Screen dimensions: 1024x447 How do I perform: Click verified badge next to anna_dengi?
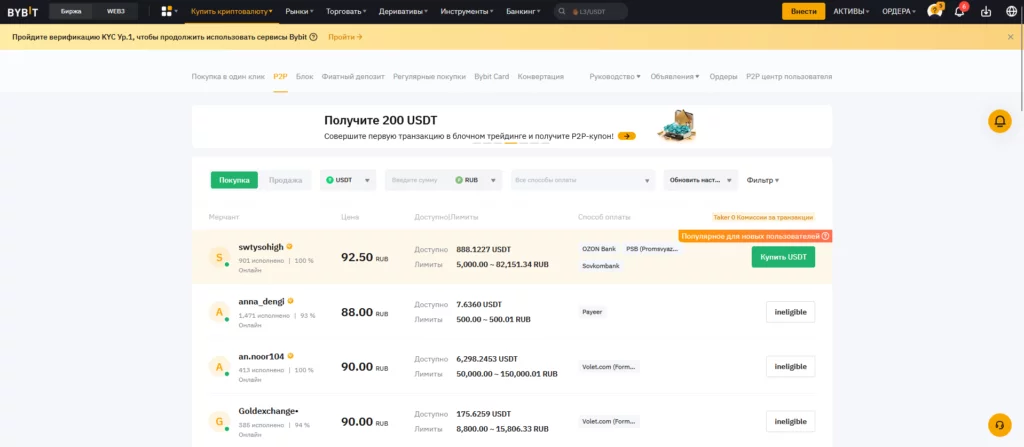click(290, 301)
